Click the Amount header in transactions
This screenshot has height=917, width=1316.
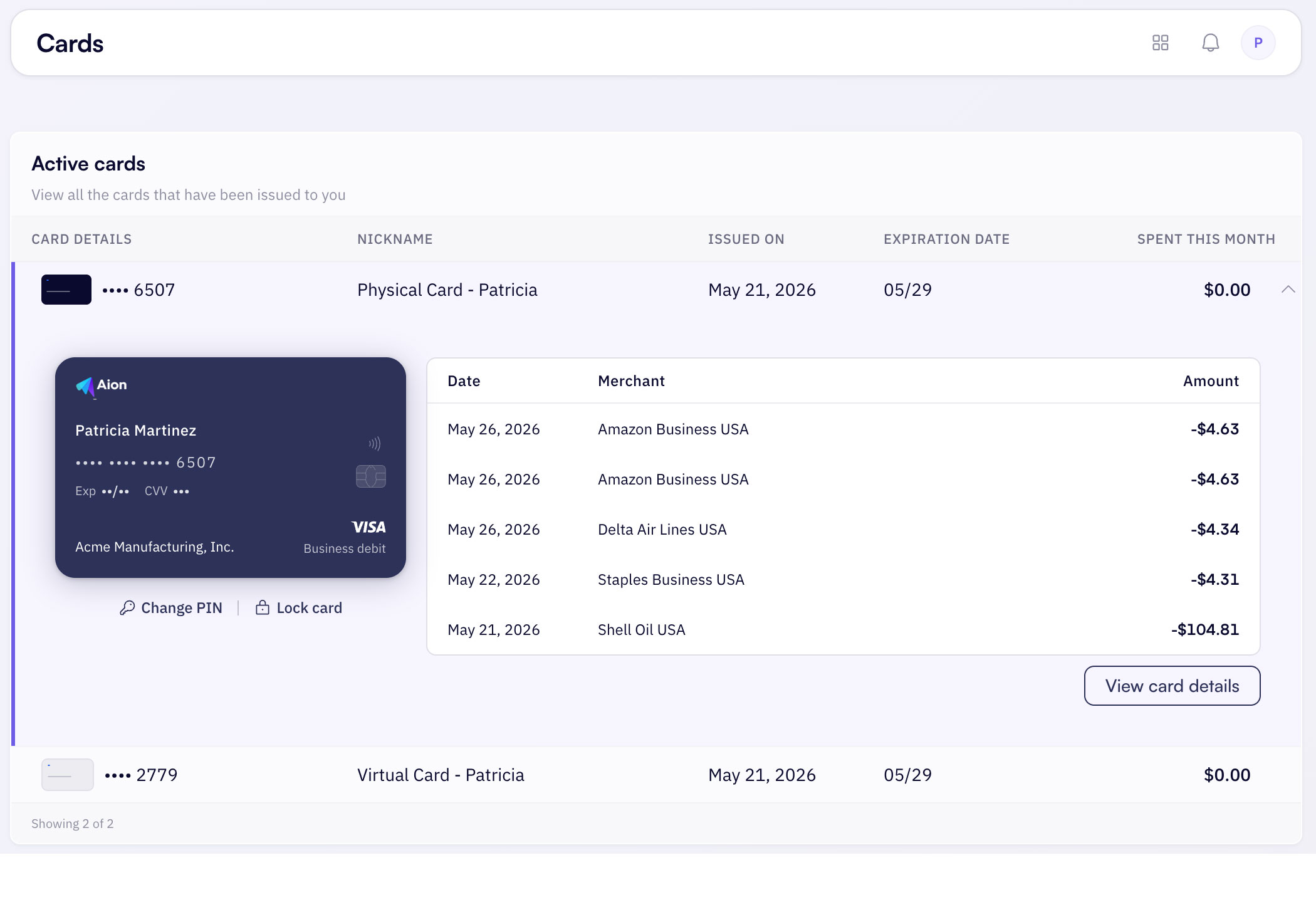pos(1211,381)
